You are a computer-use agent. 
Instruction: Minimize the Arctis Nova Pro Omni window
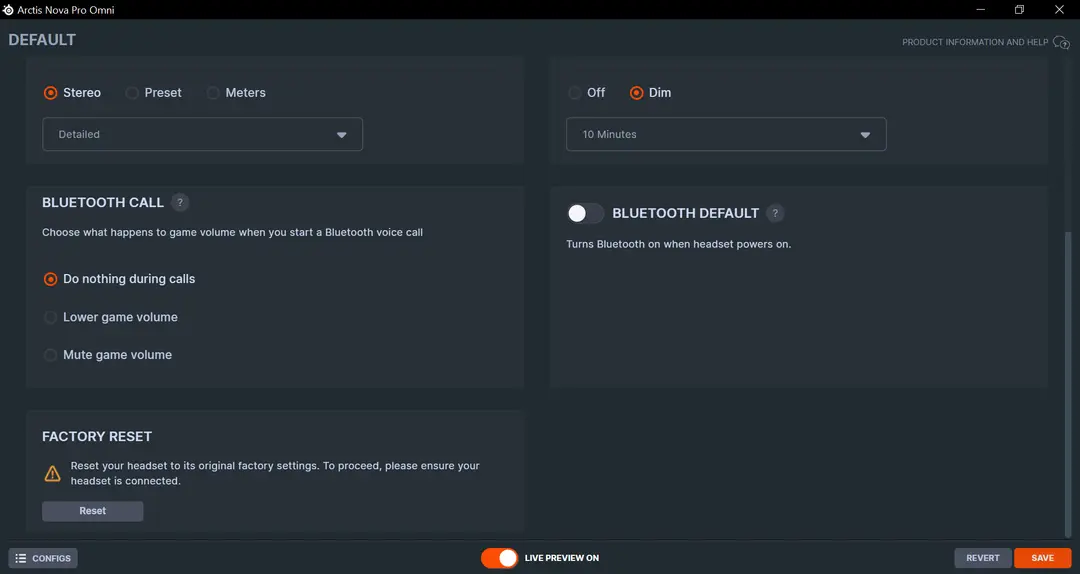click(x=980, y=10)
